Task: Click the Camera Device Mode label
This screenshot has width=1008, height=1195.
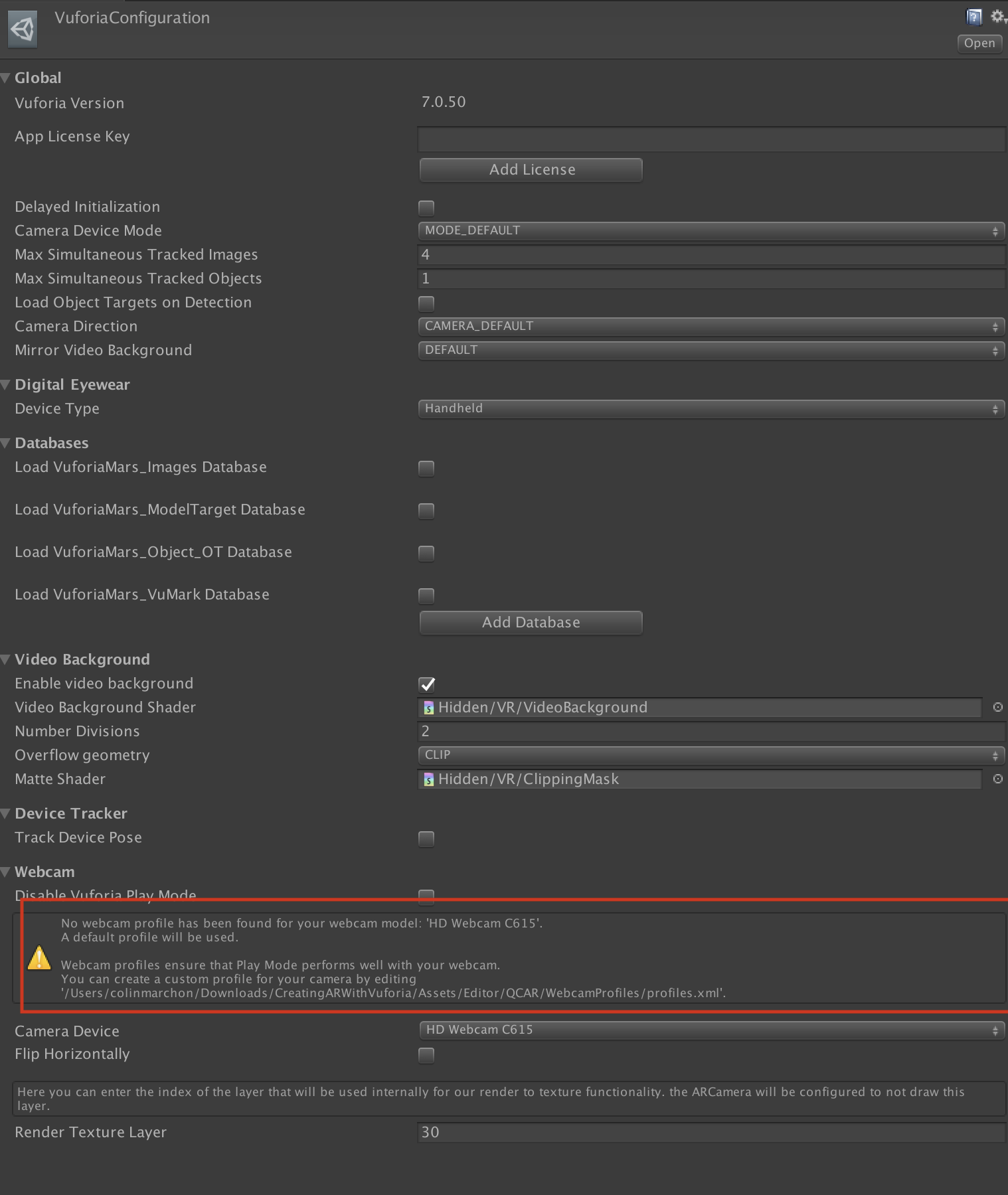Action: click(x=88, y=231)
